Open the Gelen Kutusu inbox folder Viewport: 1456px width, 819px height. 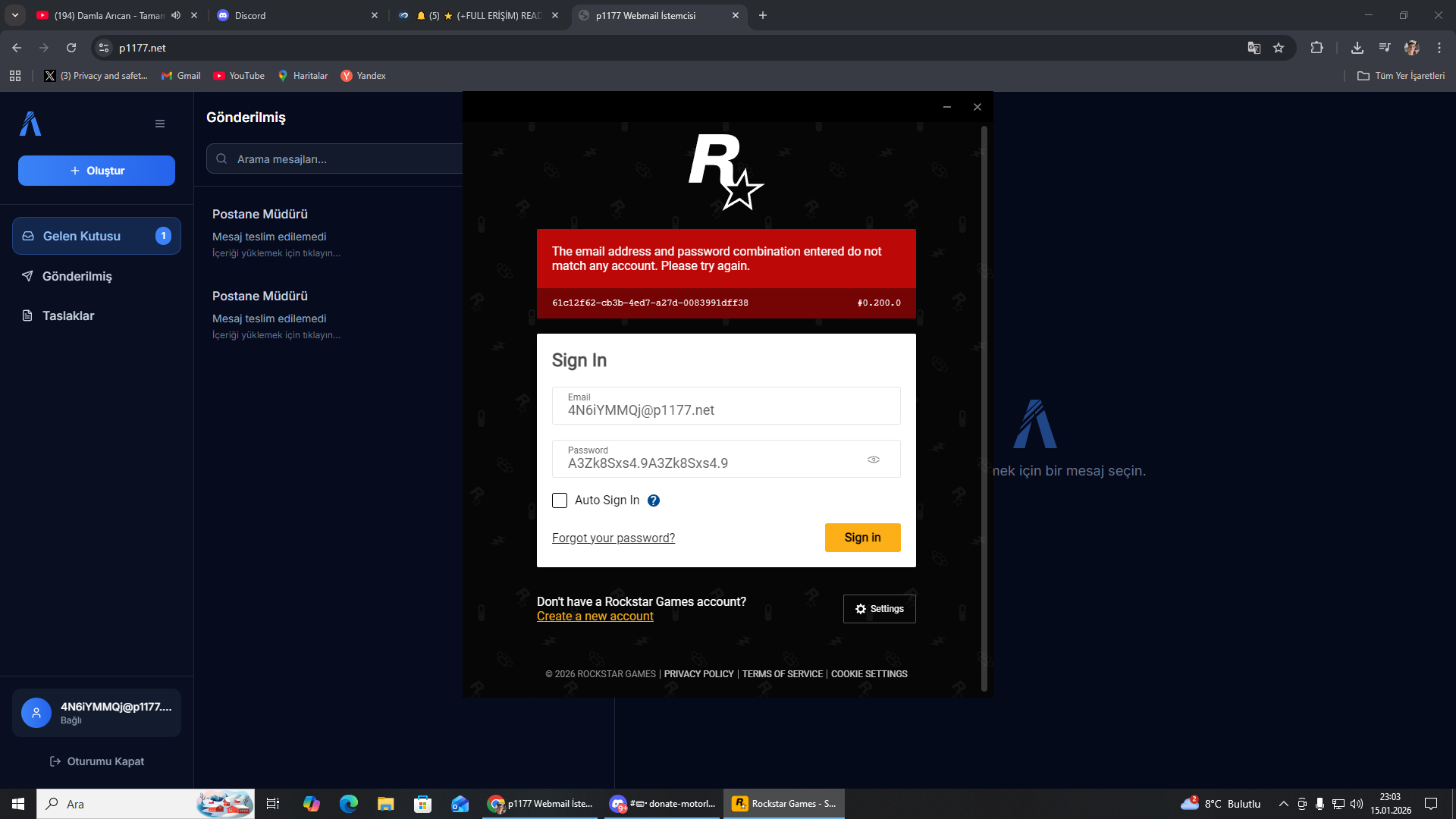point(96,236)
